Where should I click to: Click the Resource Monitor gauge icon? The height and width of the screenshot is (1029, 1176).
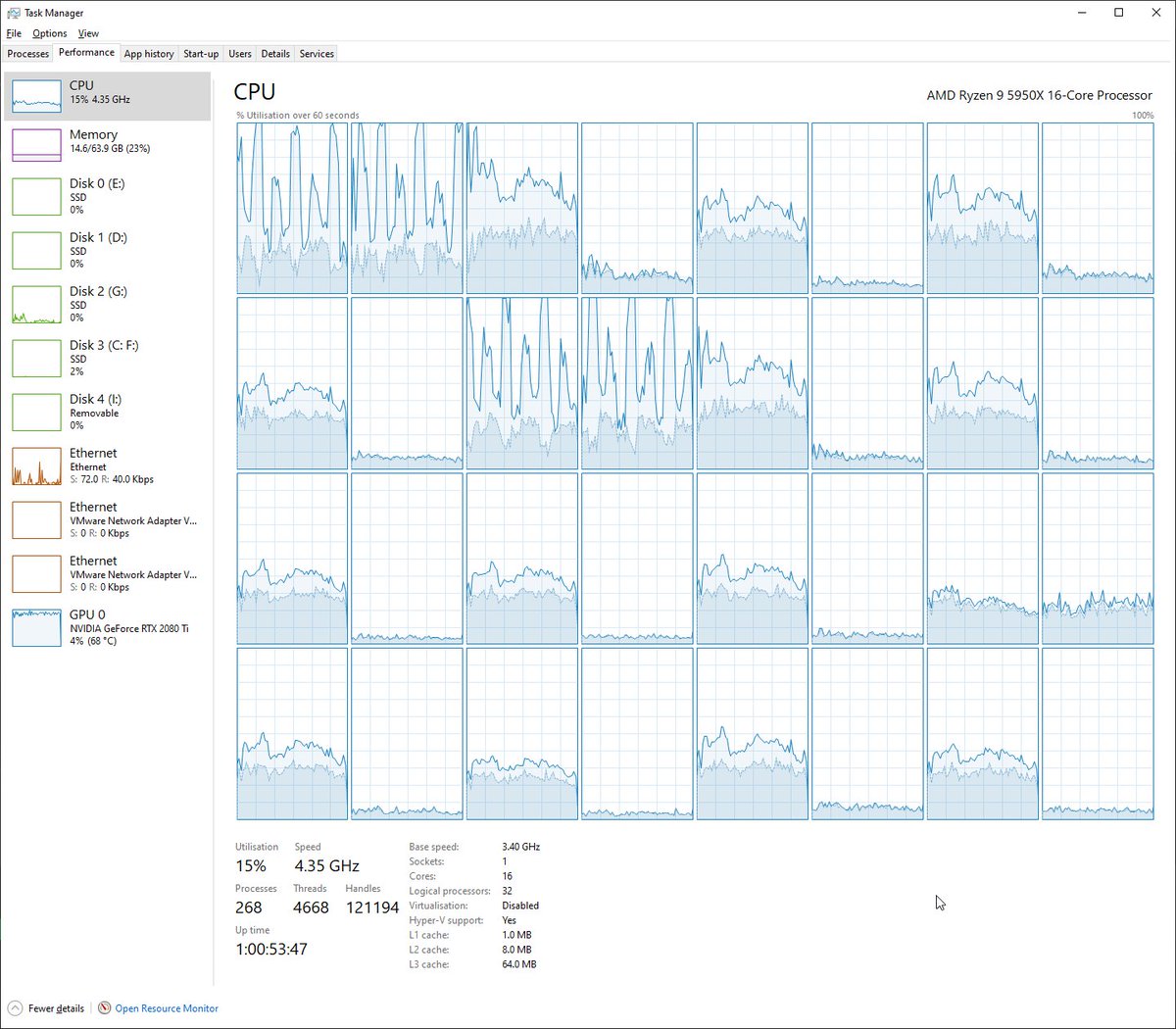tap(104, 1007)
